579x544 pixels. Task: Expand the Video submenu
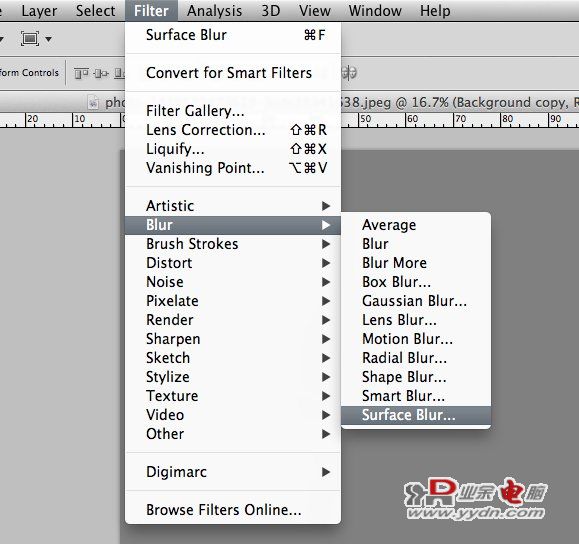pos(233,415)
